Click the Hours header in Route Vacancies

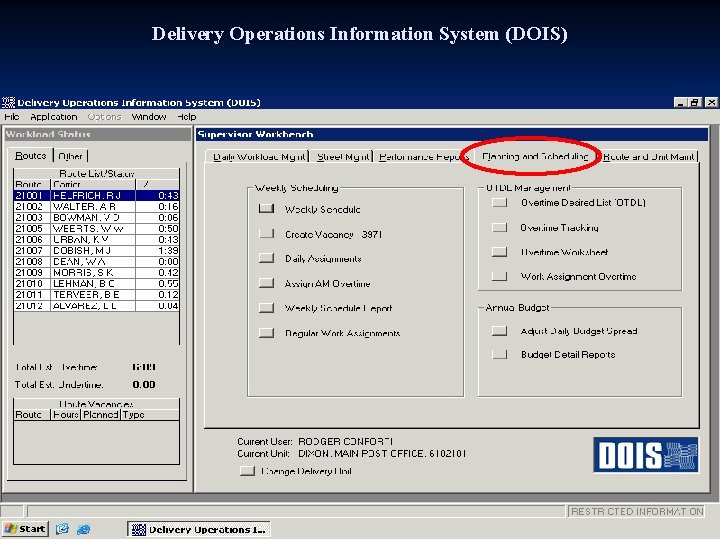coord(66,415)
